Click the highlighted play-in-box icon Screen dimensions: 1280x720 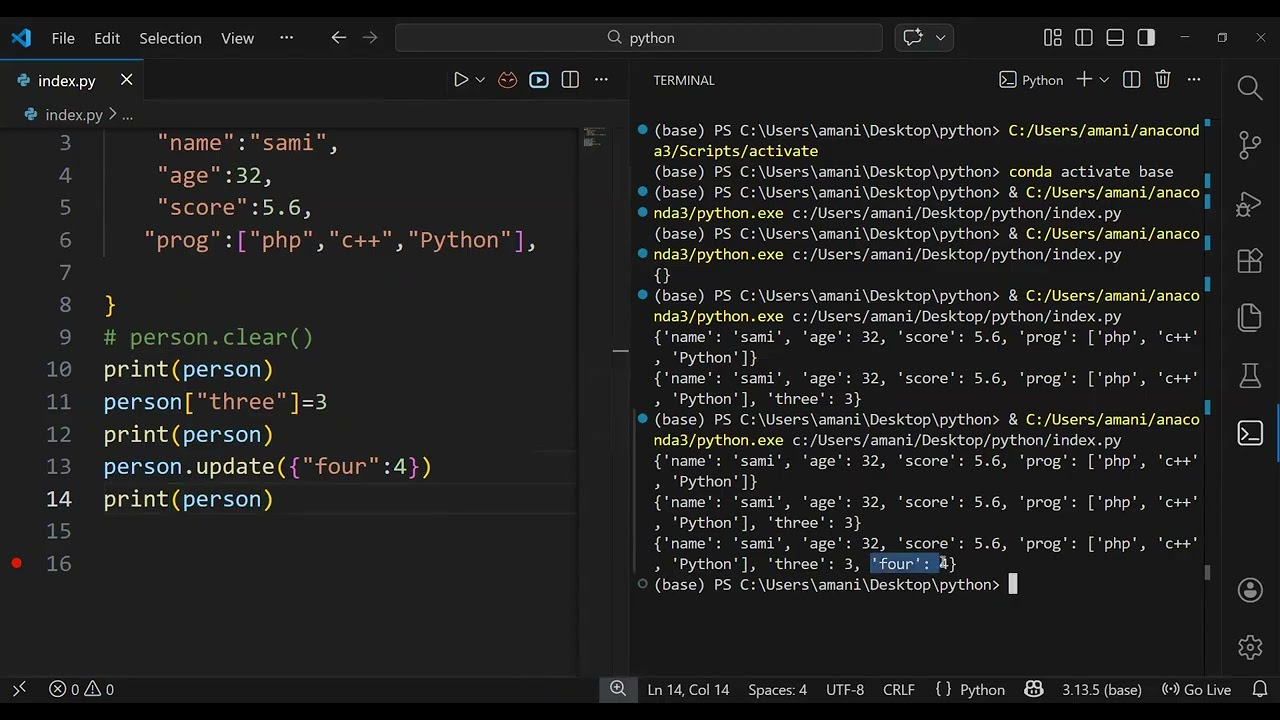pyautogui.click(x=539, y=80)
